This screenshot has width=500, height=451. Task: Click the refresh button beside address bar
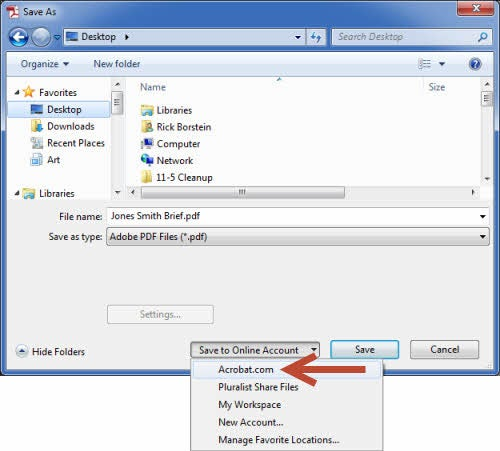(316, 37)
